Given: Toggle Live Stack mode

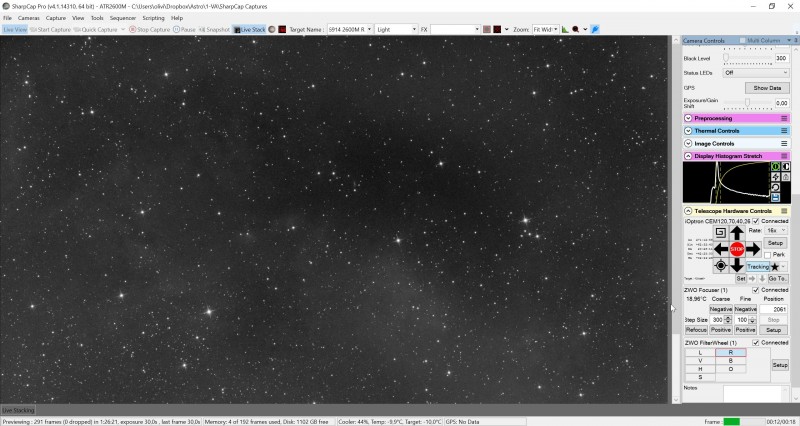Looking at the screenshot, I should (249, 30).
